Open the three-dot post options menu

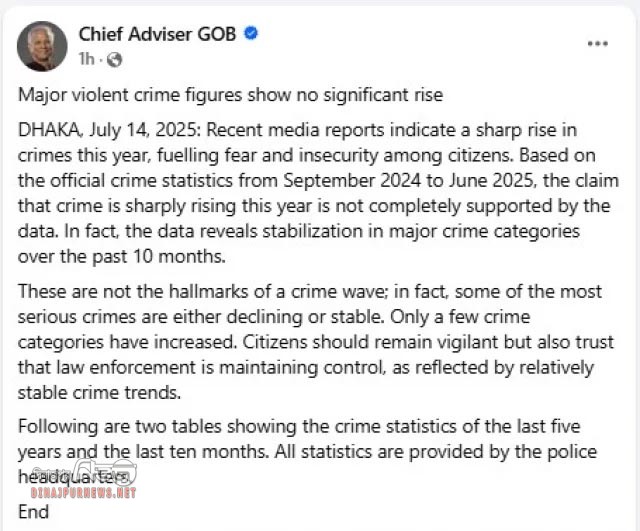(598, 44)
